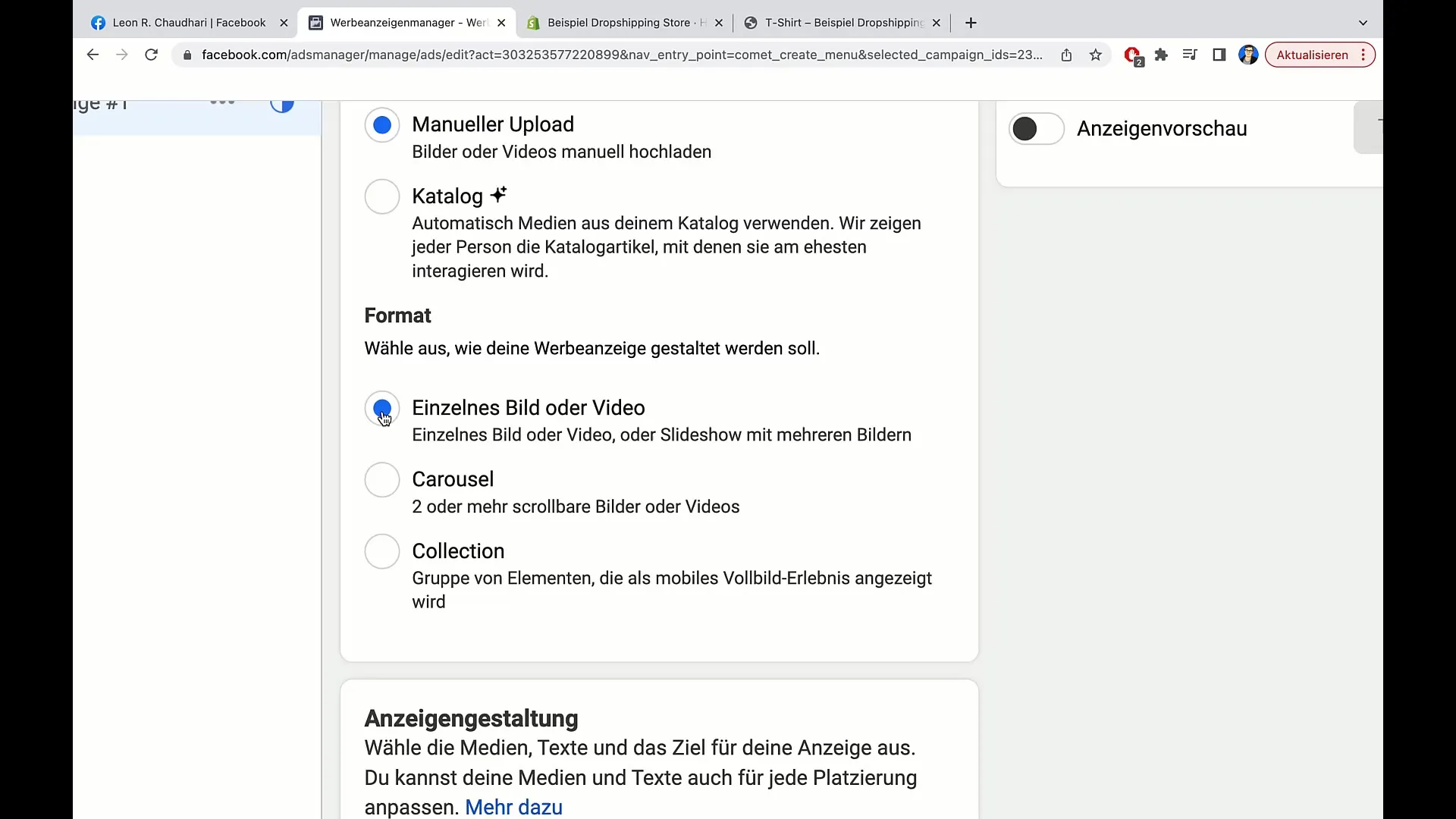The width and height of the screenshot is (1456, 819).
Task: Open a new browser tab
Action: point(971,23)
